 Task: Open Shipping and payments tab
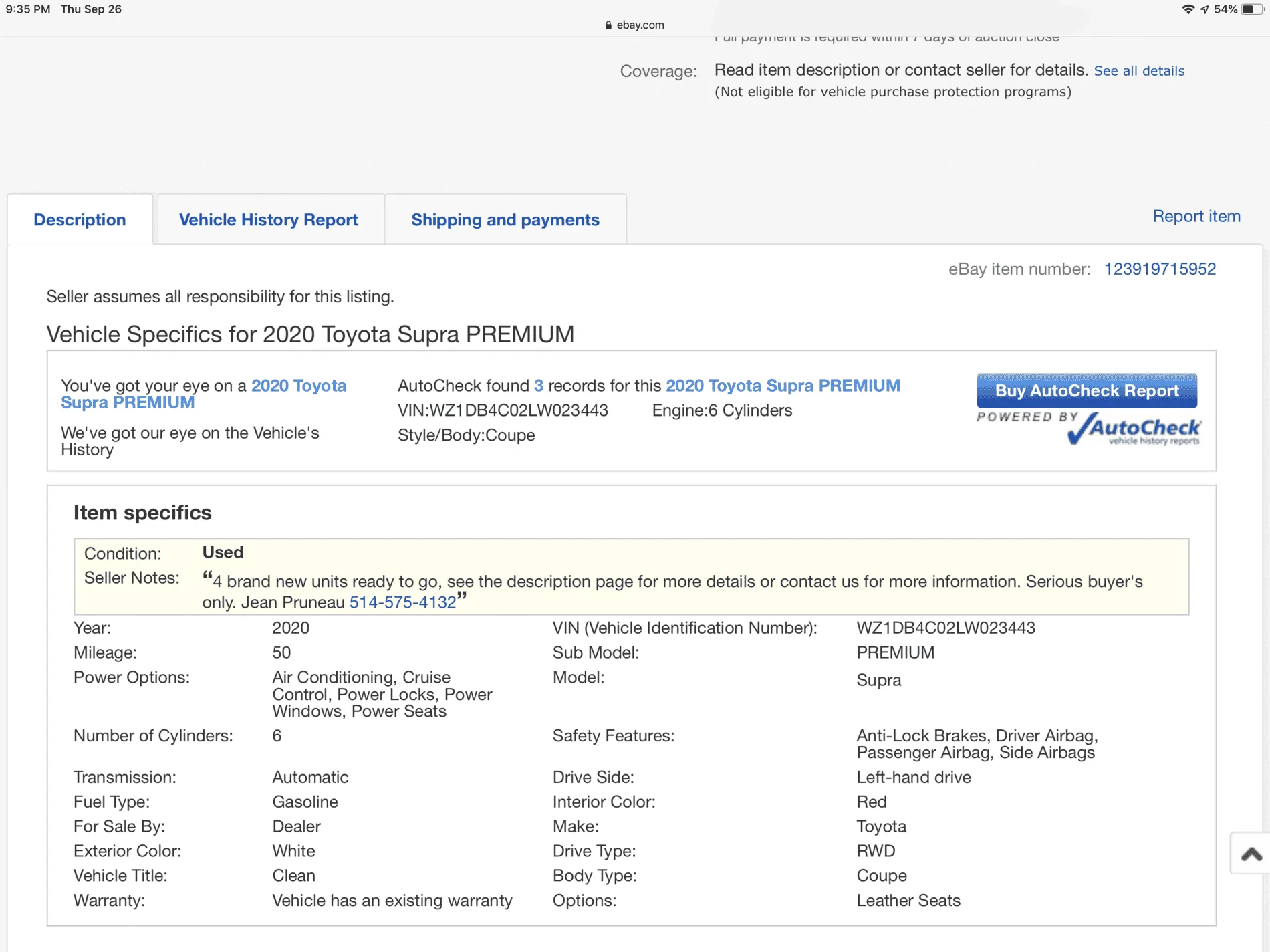click(505, 219)
